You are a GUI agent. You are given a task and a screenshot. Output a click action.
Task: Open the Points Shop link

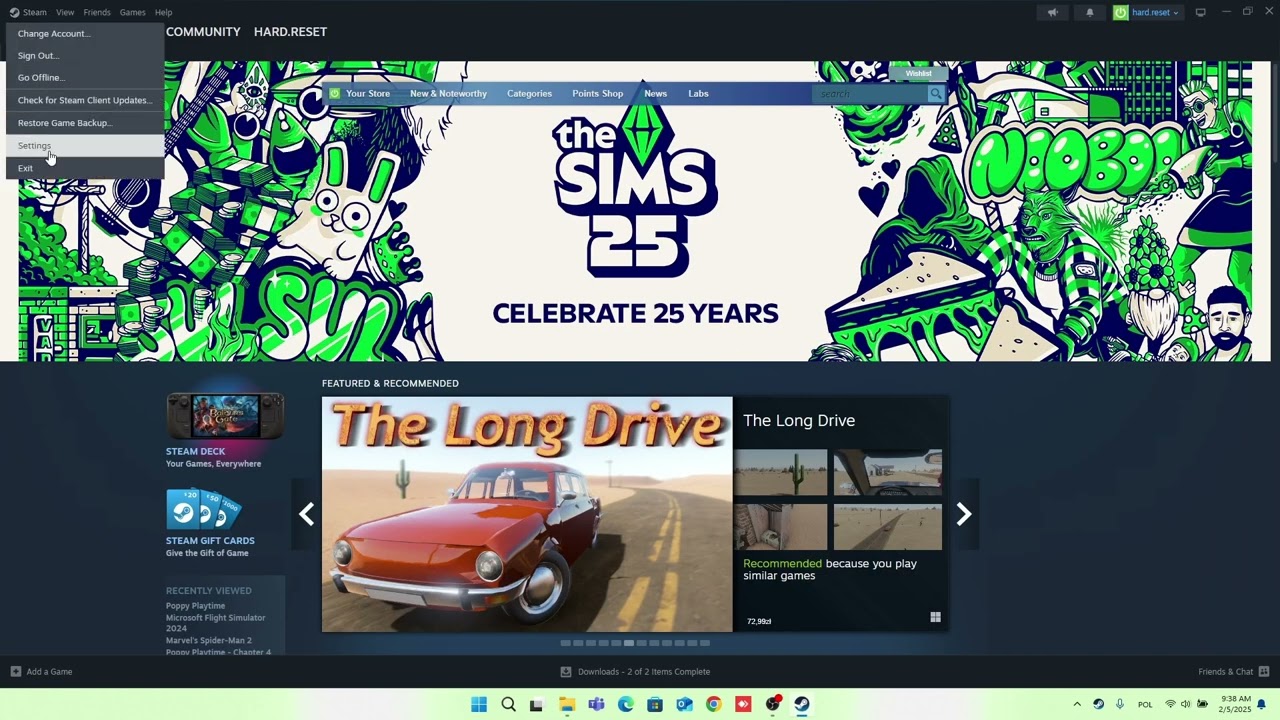point(597,93)
